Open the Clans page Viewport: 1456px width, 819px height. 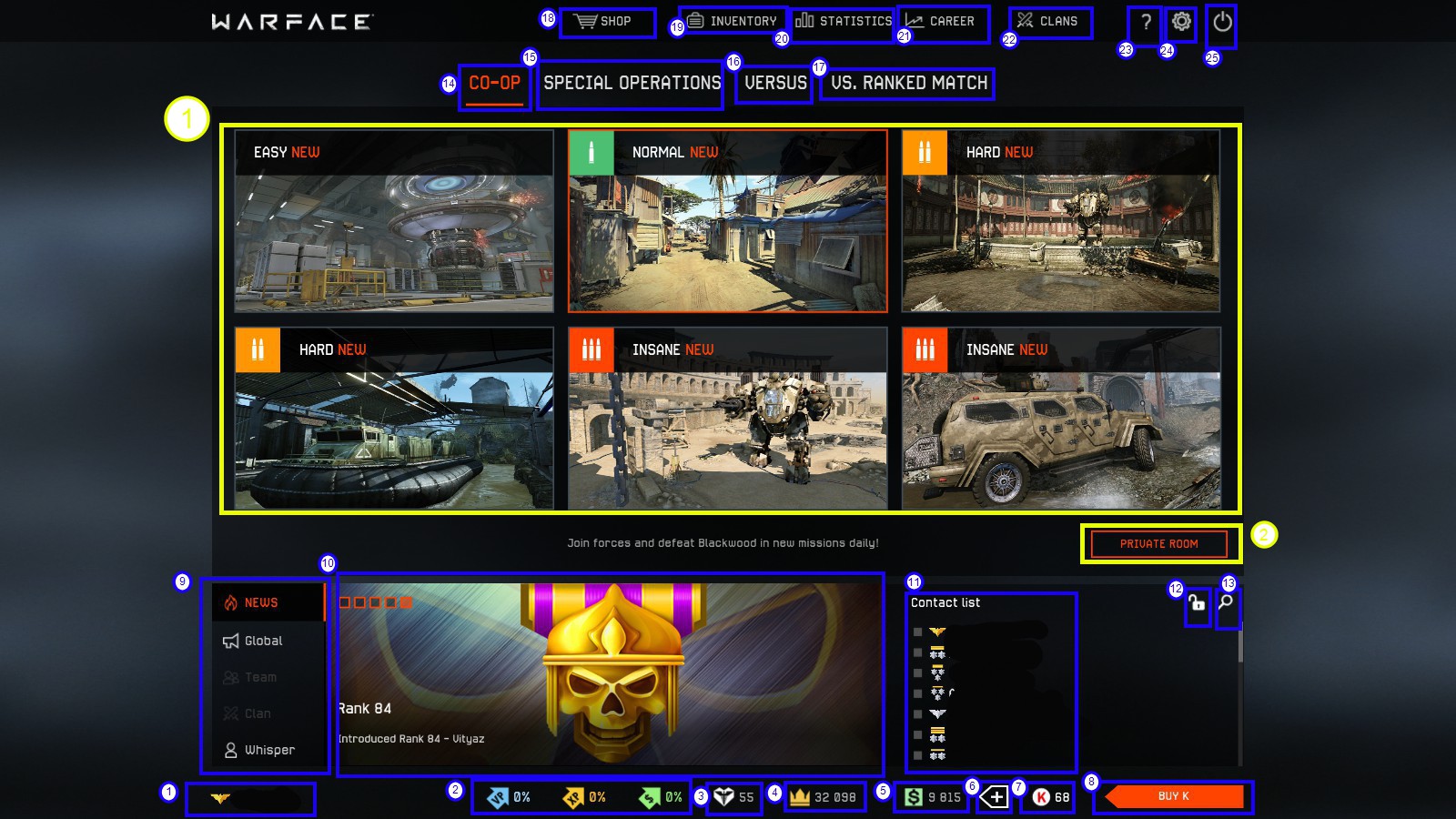click(1048, 22)
